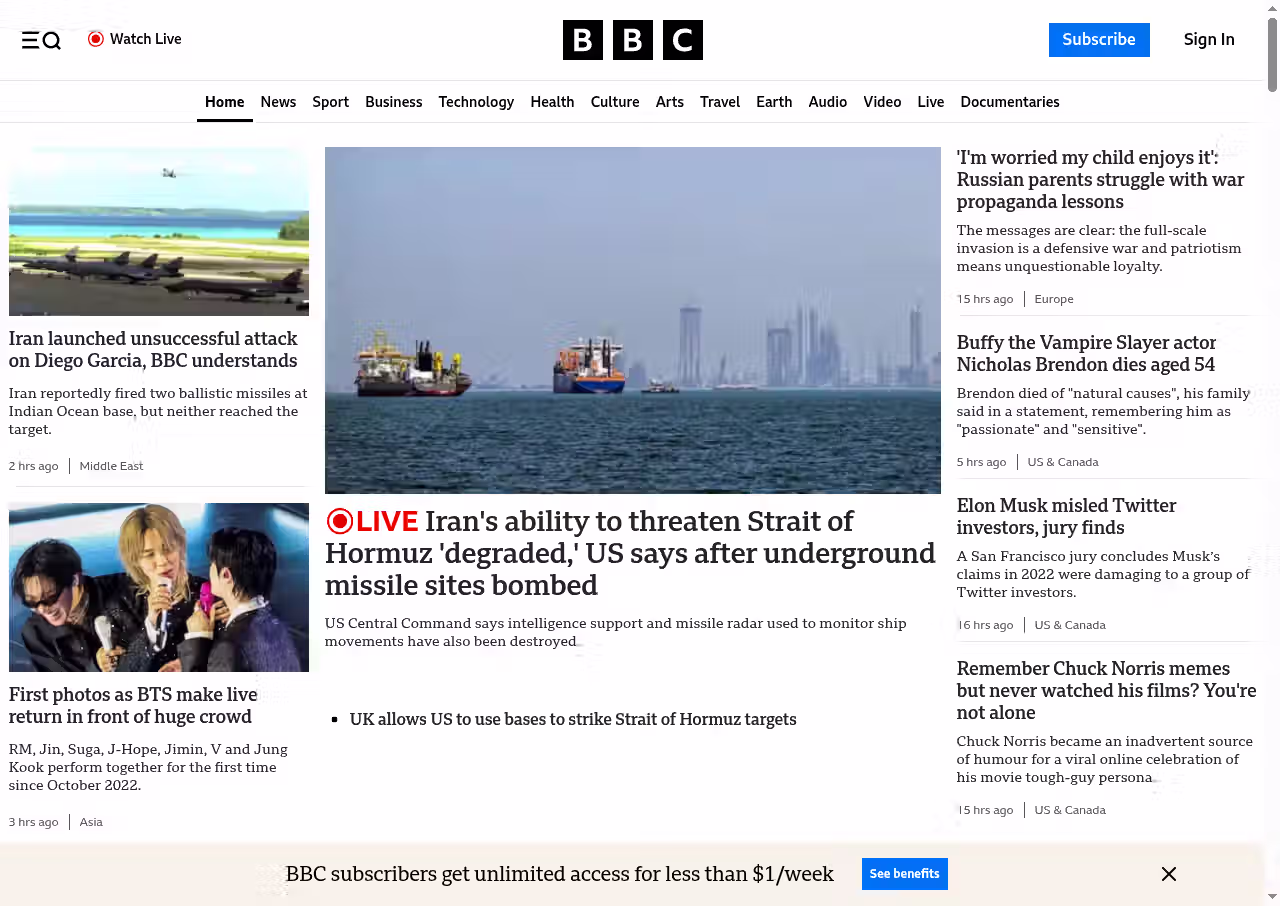Open the menu and search icon
The width and height of the screenshot is (1280, 906).
[41, 40]
